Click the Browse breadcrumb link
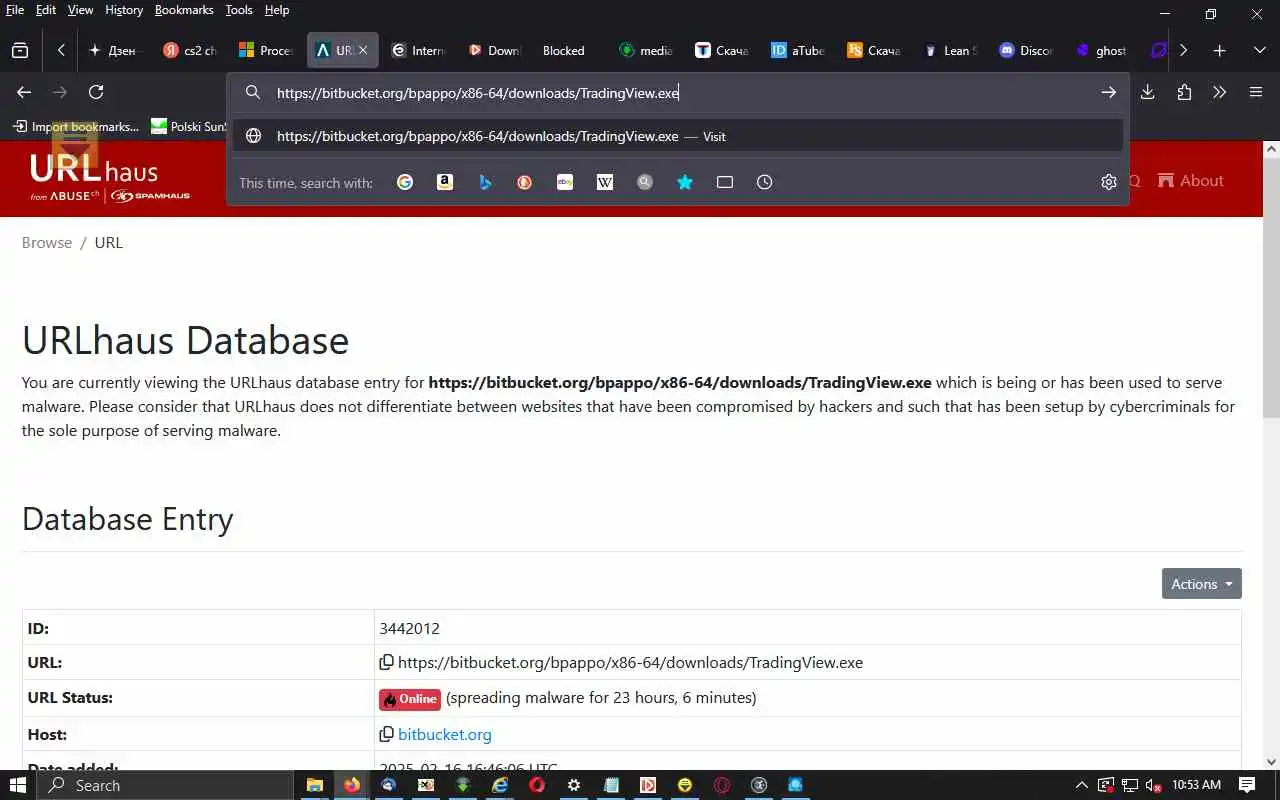This screenshot has width=1280, height=800. [47, 242]
